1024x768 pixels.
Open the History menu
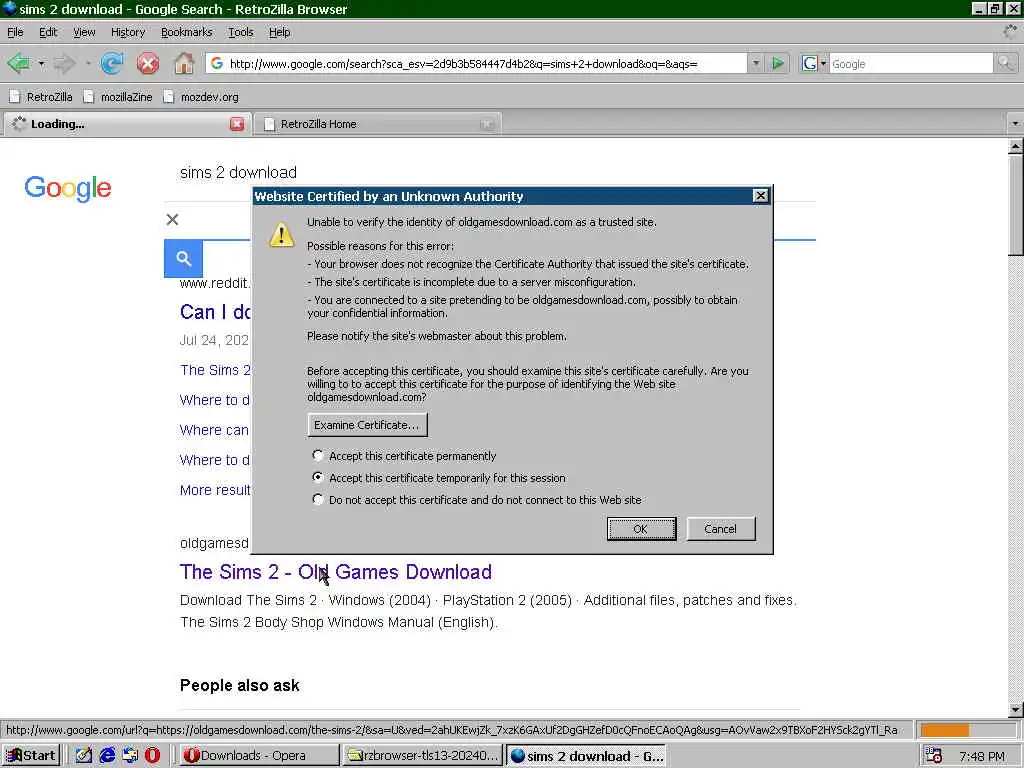point(127,32)
